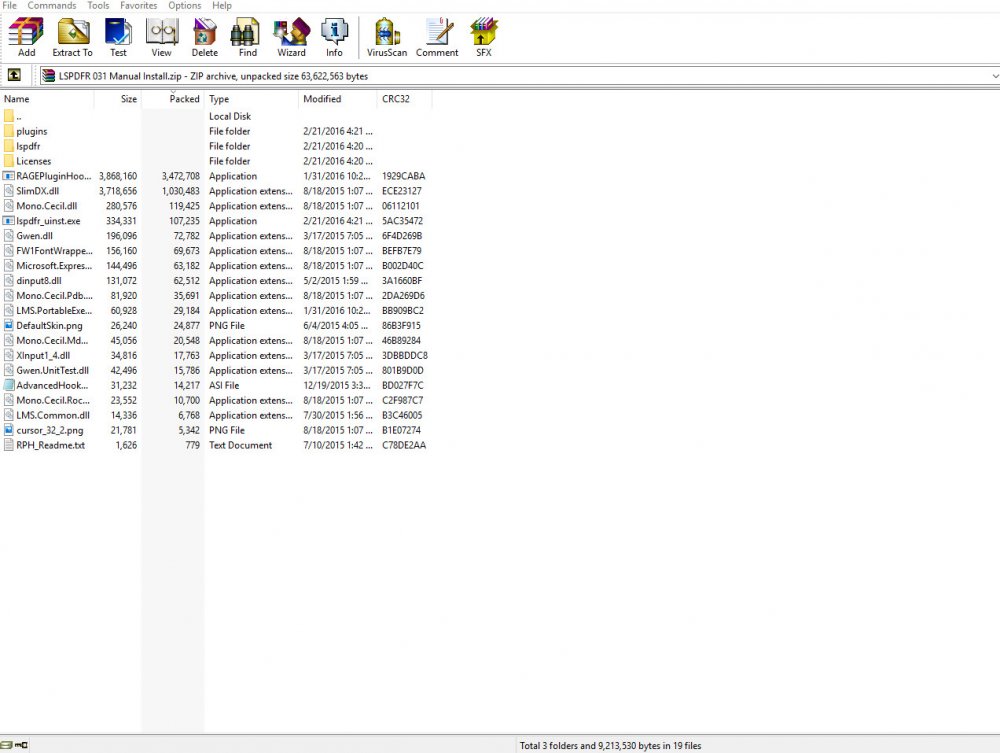Launch the Wizard tool
This screenshot has width=1000, height=753.
pos(291,37)
